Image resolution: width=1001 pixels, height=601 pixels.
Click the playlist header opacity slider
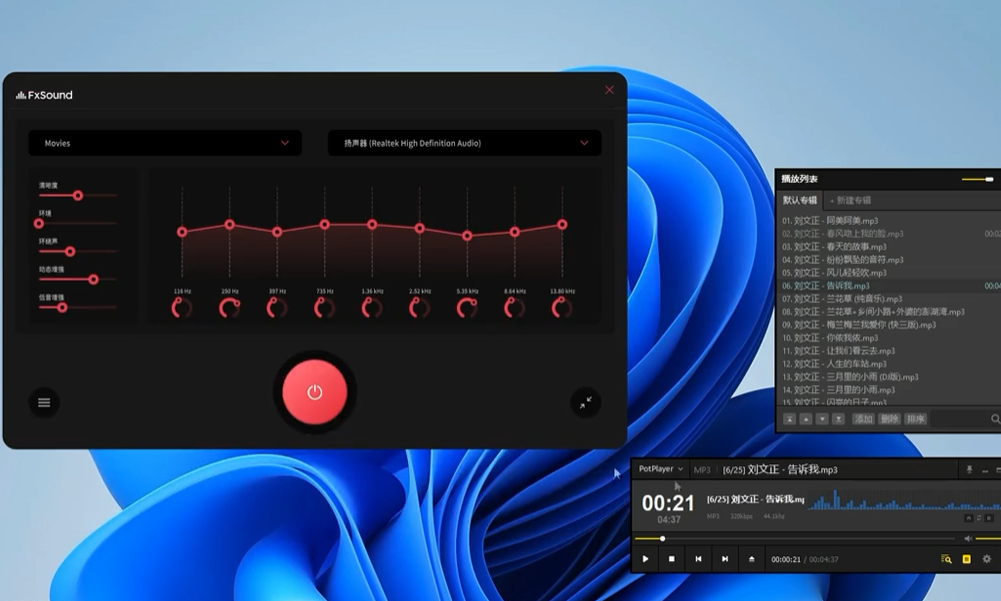coord(977,179)
